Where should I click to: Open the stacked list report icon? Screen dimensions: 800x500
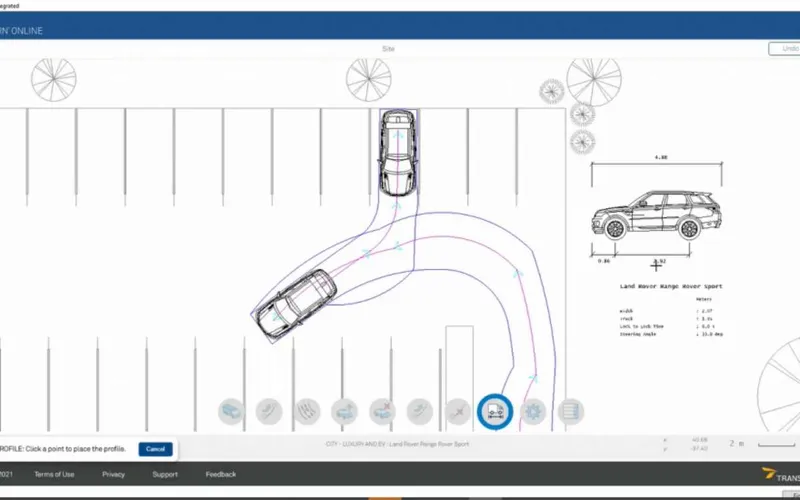tap(570, 411)
